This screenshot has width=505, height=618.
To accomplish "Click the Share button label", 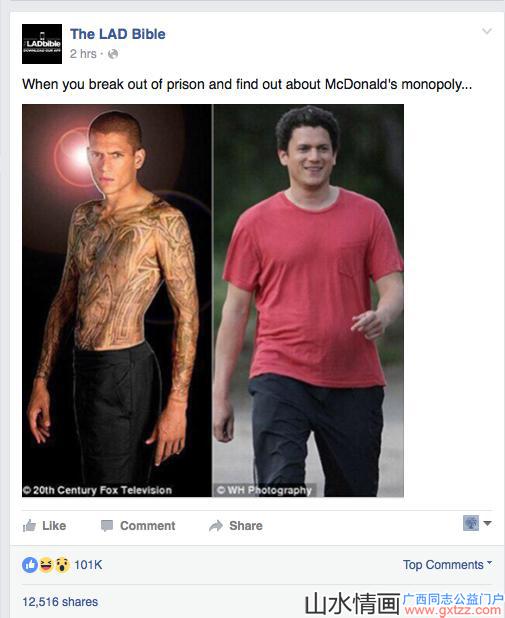I will pos(246,526).
